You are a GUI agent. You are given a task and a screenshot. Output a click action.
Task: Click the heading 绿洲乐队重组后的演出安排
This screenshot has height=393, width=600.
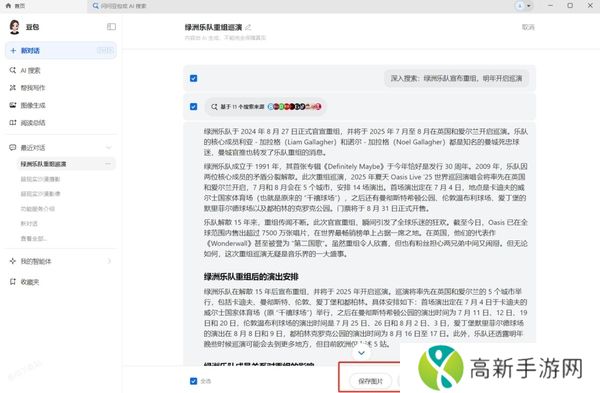[x=251, y=277]
